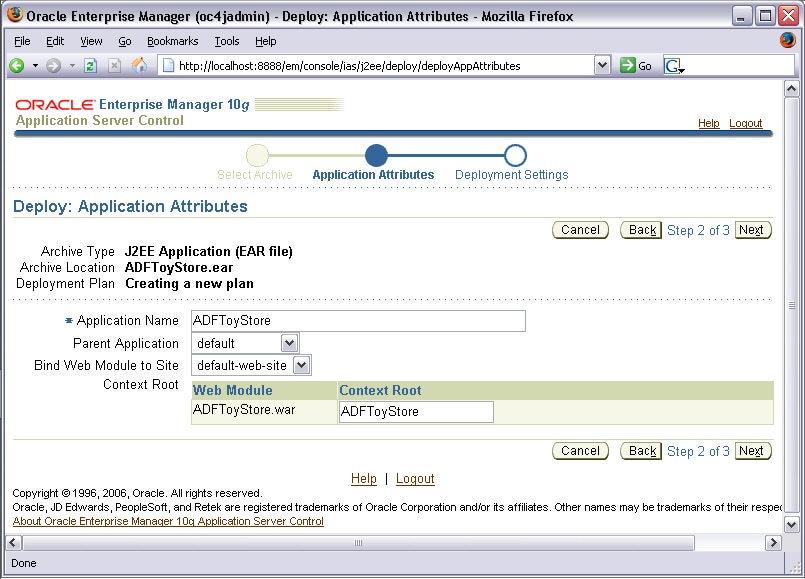Click the Creating a new plan text
This screenshot has width=805, height=579.
[189, 283]
